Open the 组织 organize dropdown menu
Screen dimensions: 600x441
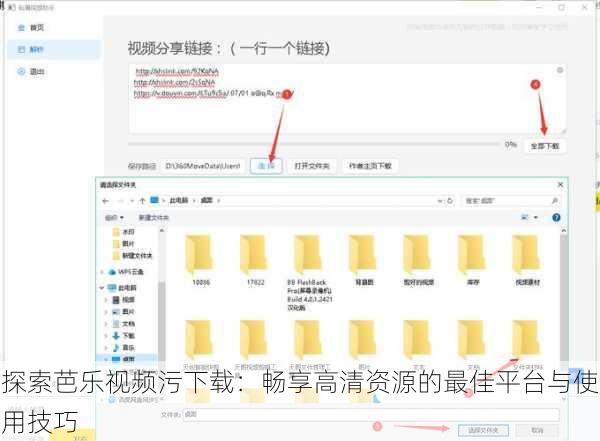click(x=114, y=217)
